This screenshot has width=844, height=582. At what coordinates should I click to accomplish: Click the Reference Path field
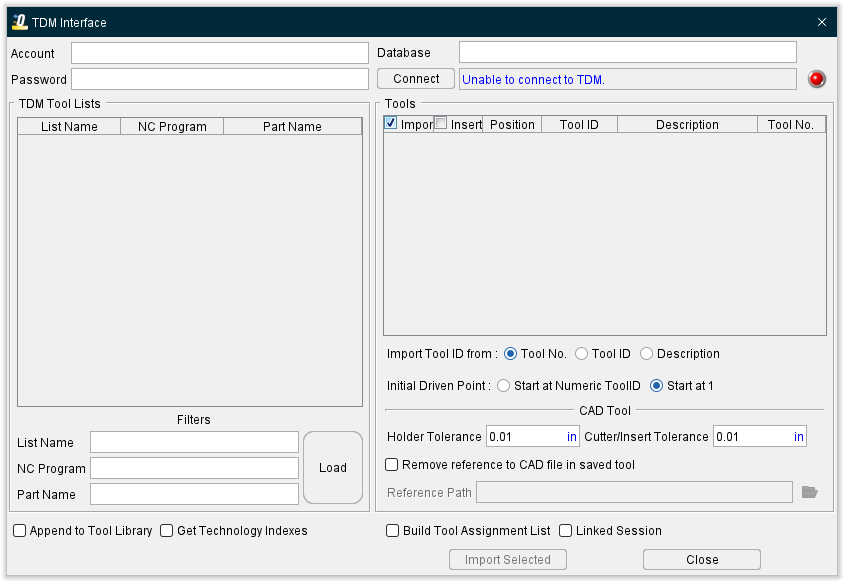point(634,492)
